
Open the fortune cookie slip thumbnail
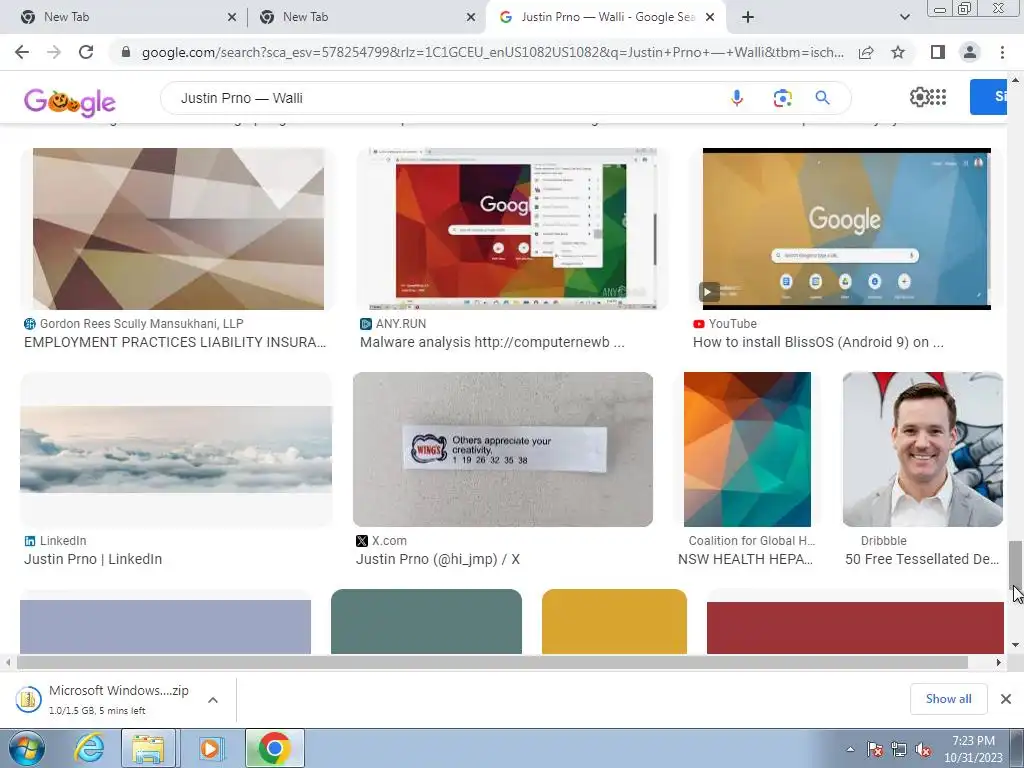[503, 449]
